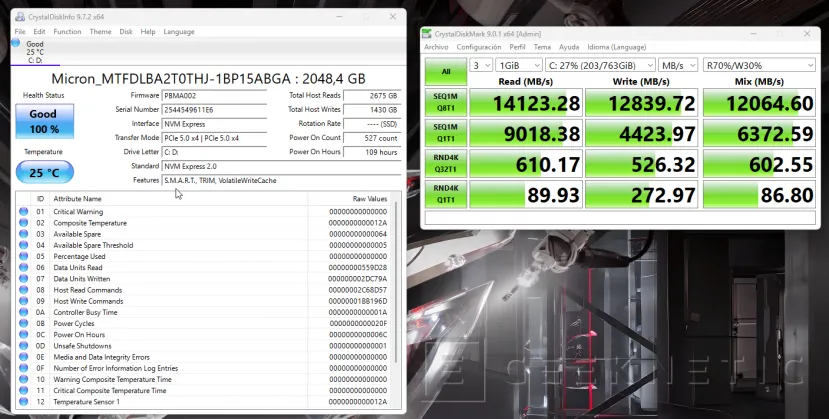Click the status icon for Host Read Commands

pos(23,290)
